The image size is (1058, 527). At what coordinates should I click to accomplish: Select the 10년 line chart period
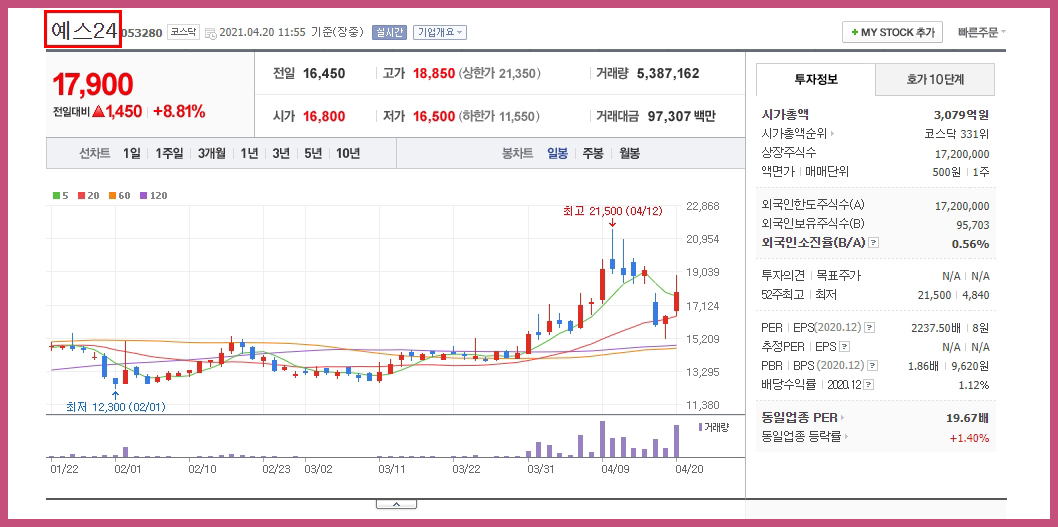tap(347, 153)
